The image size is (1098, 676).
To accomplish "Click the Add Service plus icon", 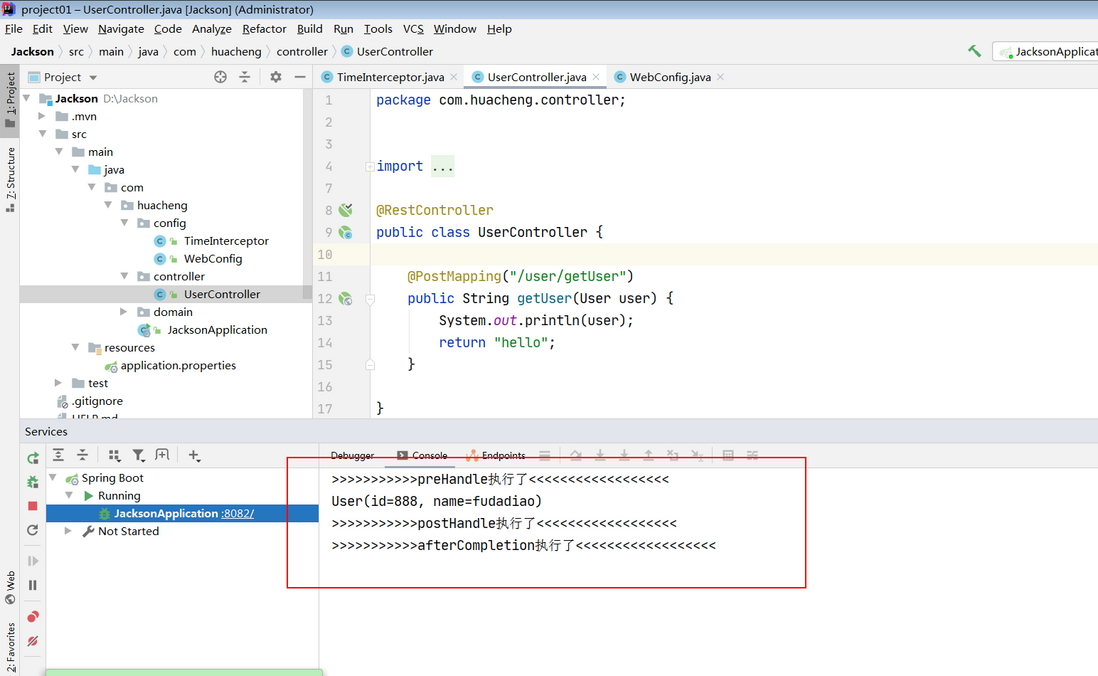I will point(194,455).
